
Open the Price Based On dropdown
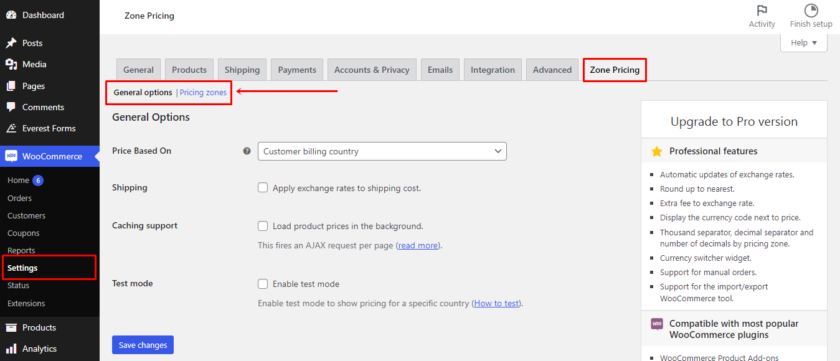pyautogui.click(x=382, y=152)
